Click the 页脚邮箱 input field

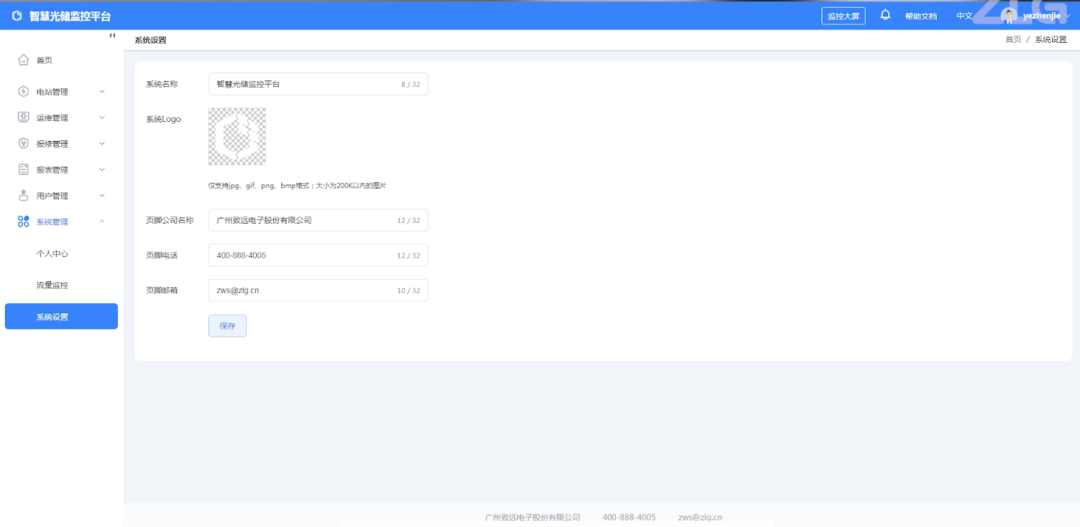(318, 290)
